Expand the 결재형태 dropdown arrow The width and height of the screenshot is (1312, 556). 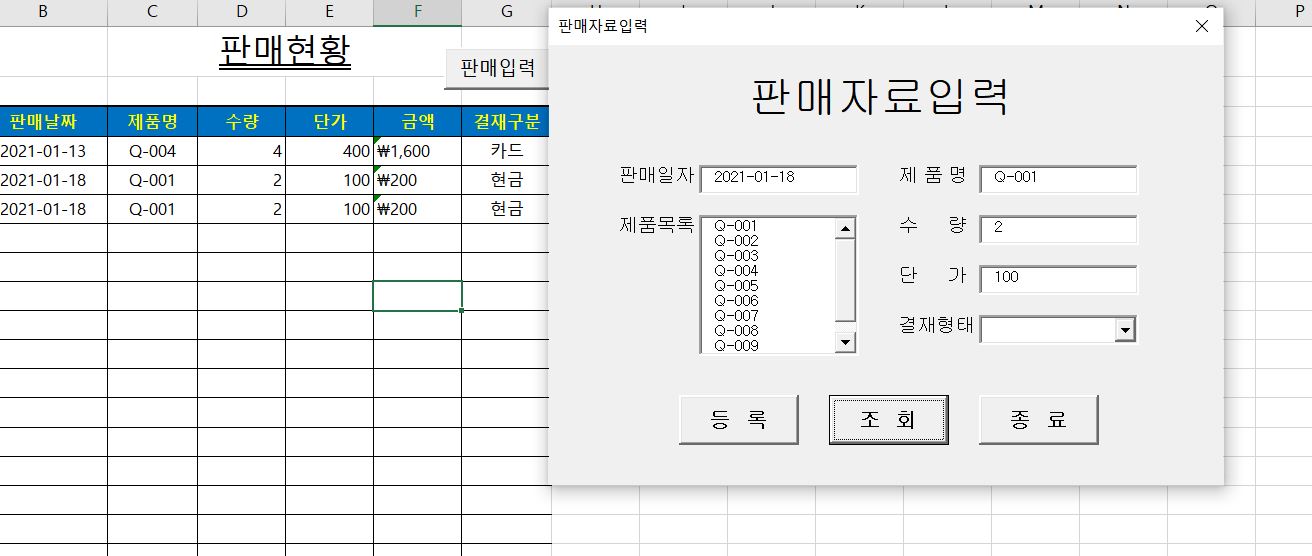1125,329
